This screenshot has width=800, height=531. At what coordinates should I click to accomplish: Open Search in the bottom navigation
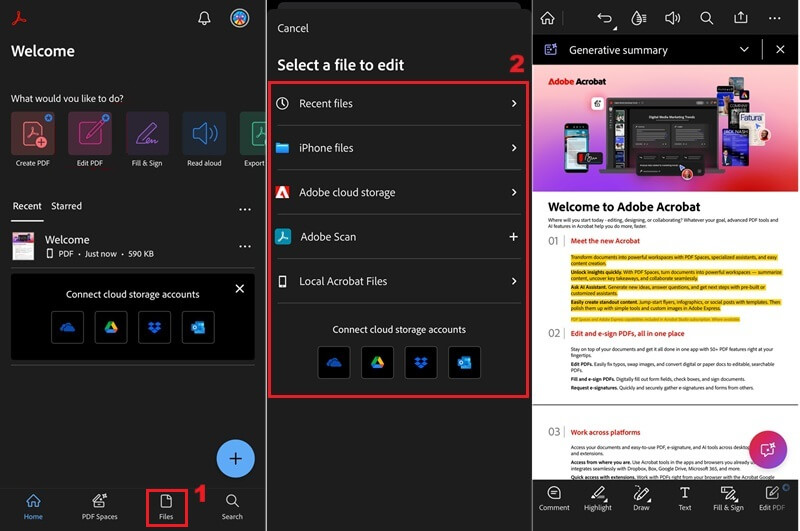[232, 507]
